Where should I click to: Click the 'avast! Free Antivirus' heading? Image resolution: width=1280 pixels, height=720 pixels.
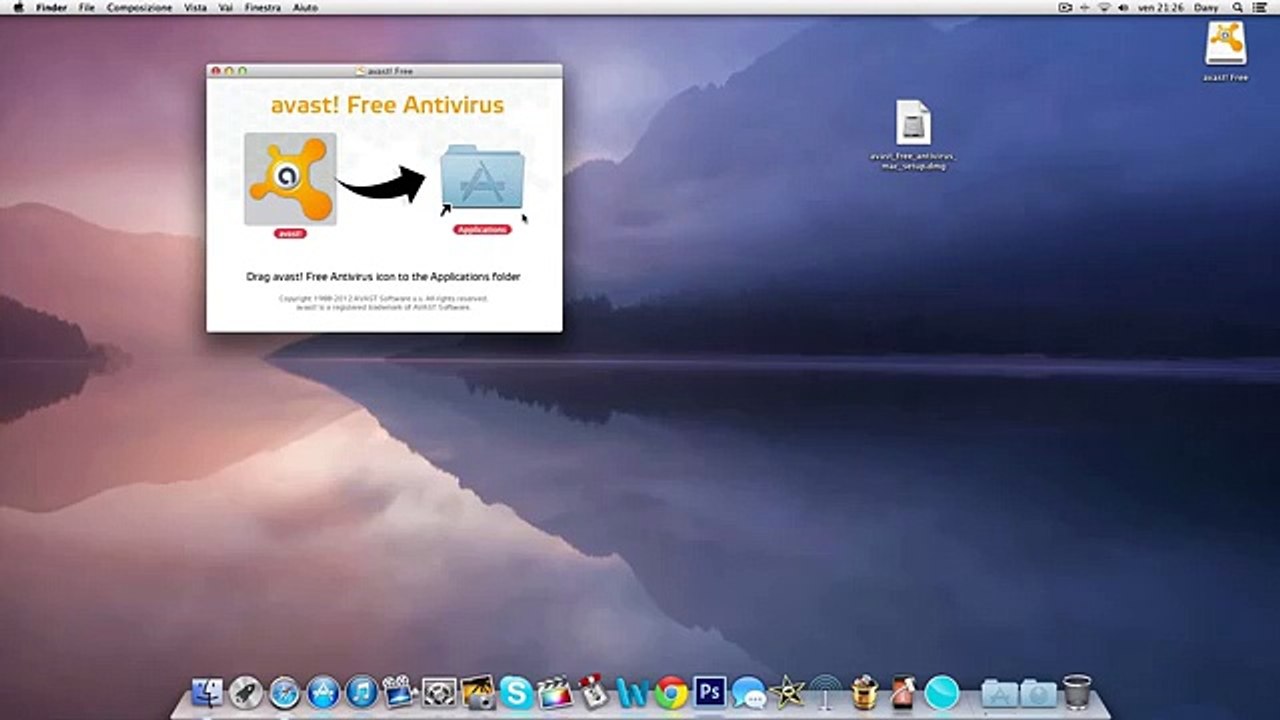[x=388, y=105]
